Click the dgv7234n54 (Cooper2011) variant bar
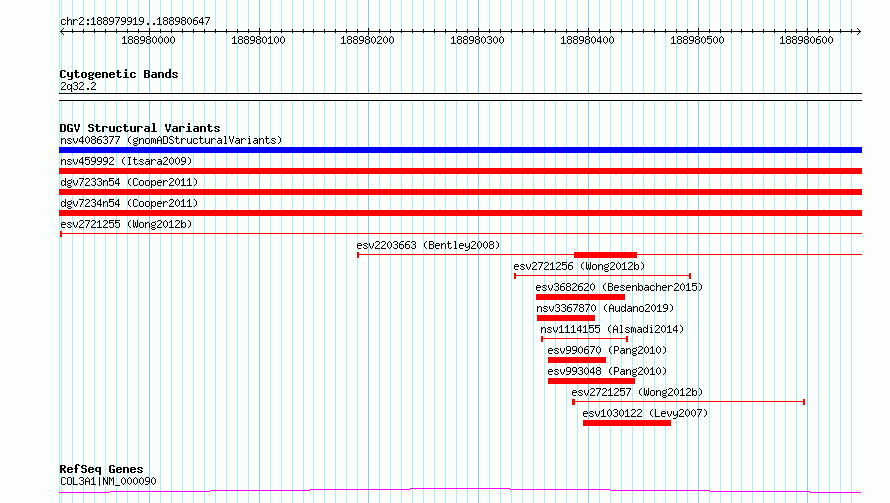Viewport: 890px width, 503px height. pos(460,213)
